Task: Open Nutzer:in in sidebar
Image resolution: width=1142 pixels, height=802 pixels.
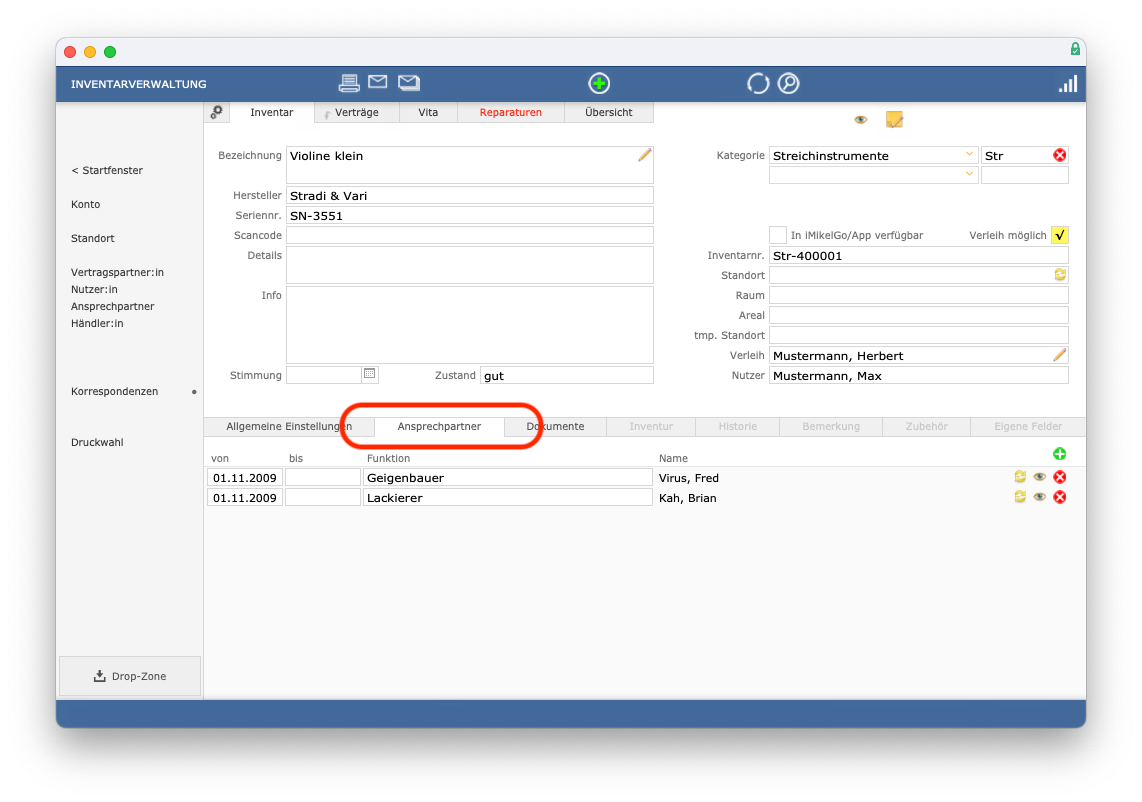Action: pos(94,289)
